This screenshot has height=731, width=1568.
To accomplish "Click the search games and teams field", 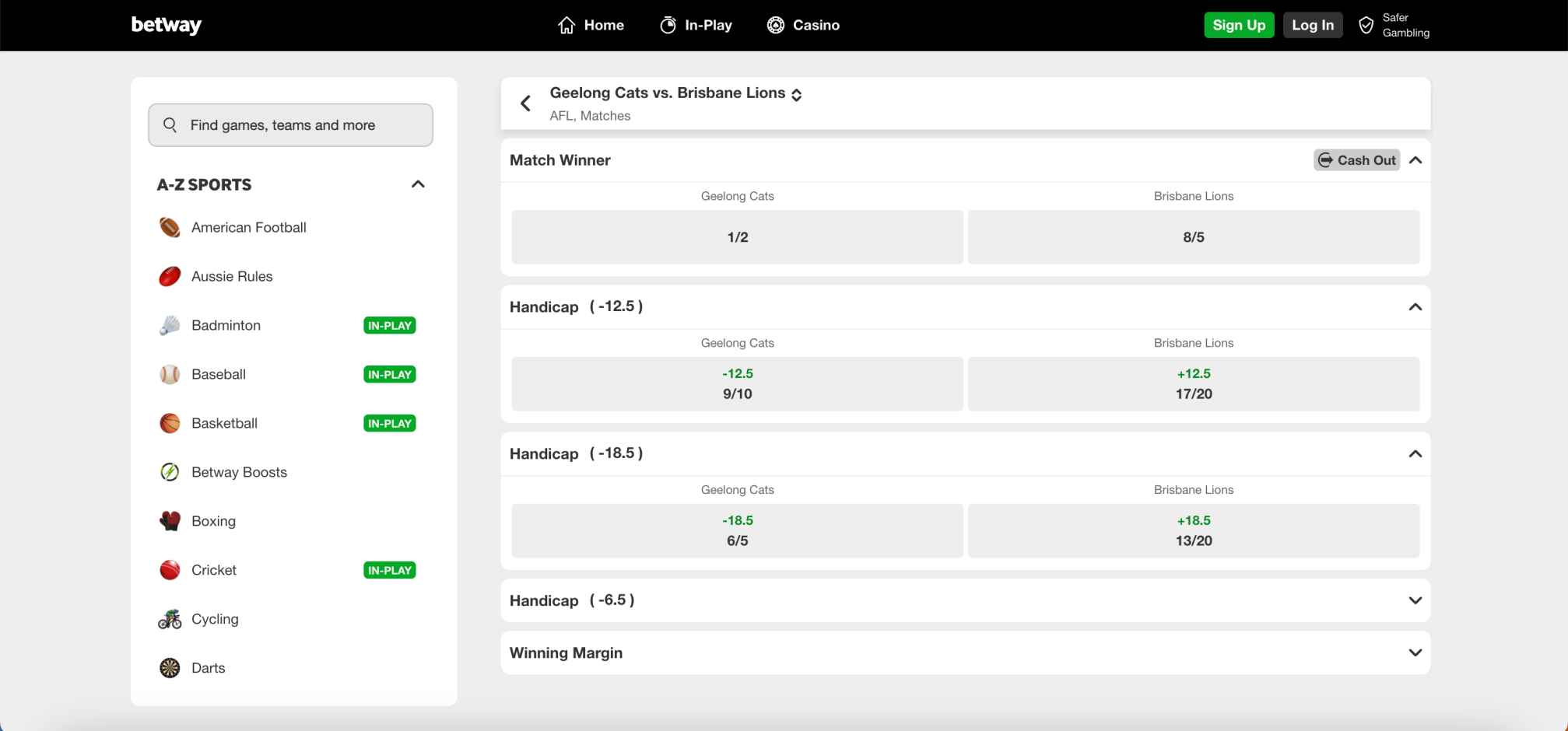I will 290,125.
